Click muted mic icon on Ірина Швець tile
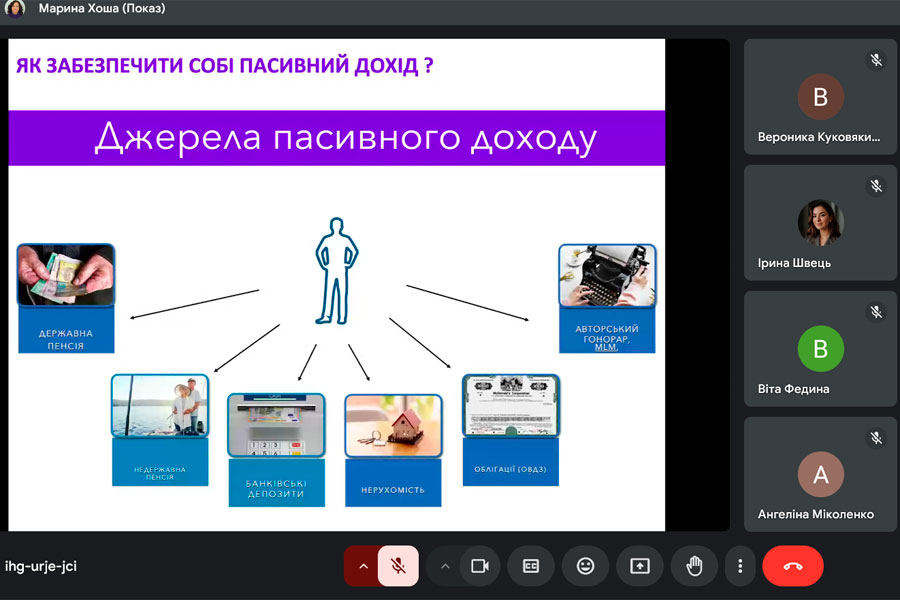900x600 pixels. 876,186
